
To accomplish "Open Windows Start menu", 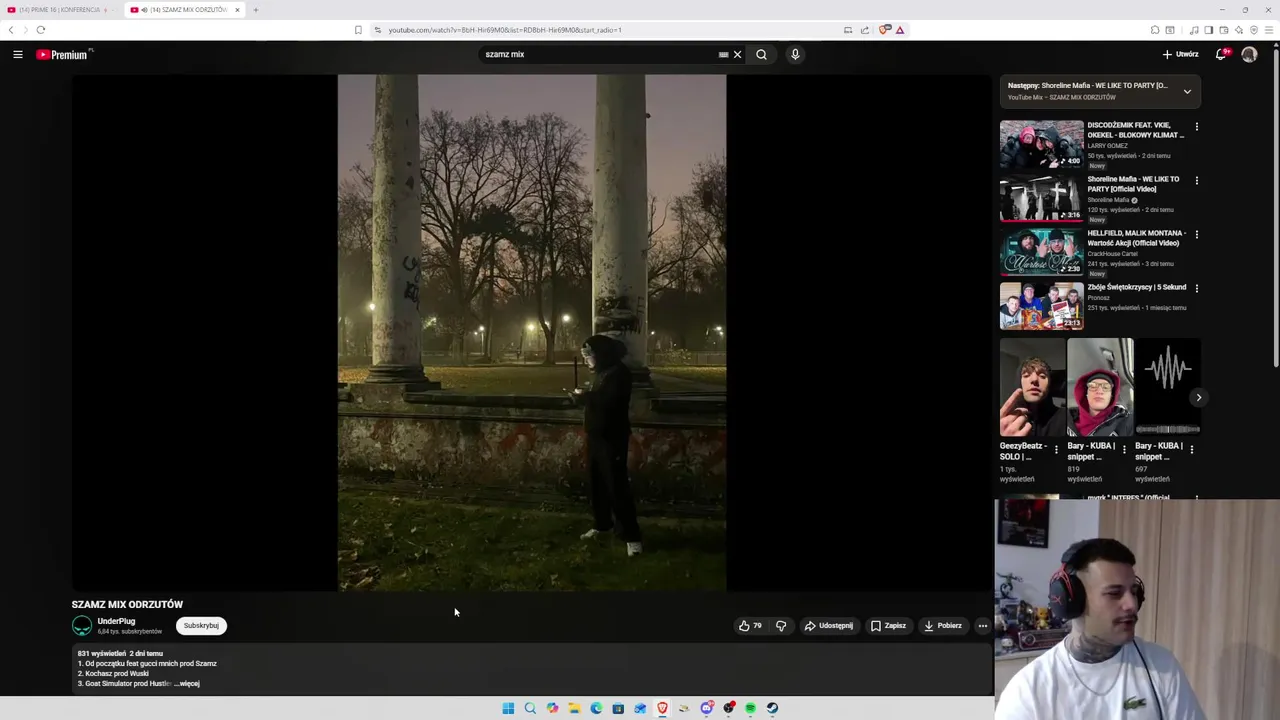I will coord(508,708).
